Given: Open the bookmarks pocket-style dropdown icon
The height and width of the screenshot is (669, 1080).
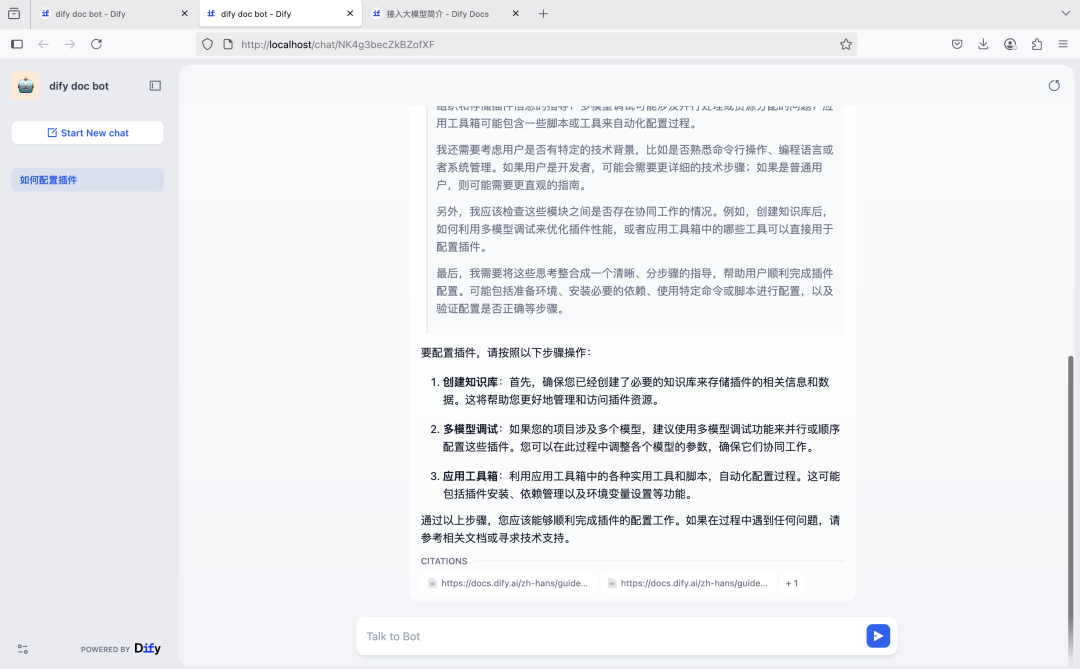Looking at the screenshot, I should pyautogui.click(x=956, y=44).
